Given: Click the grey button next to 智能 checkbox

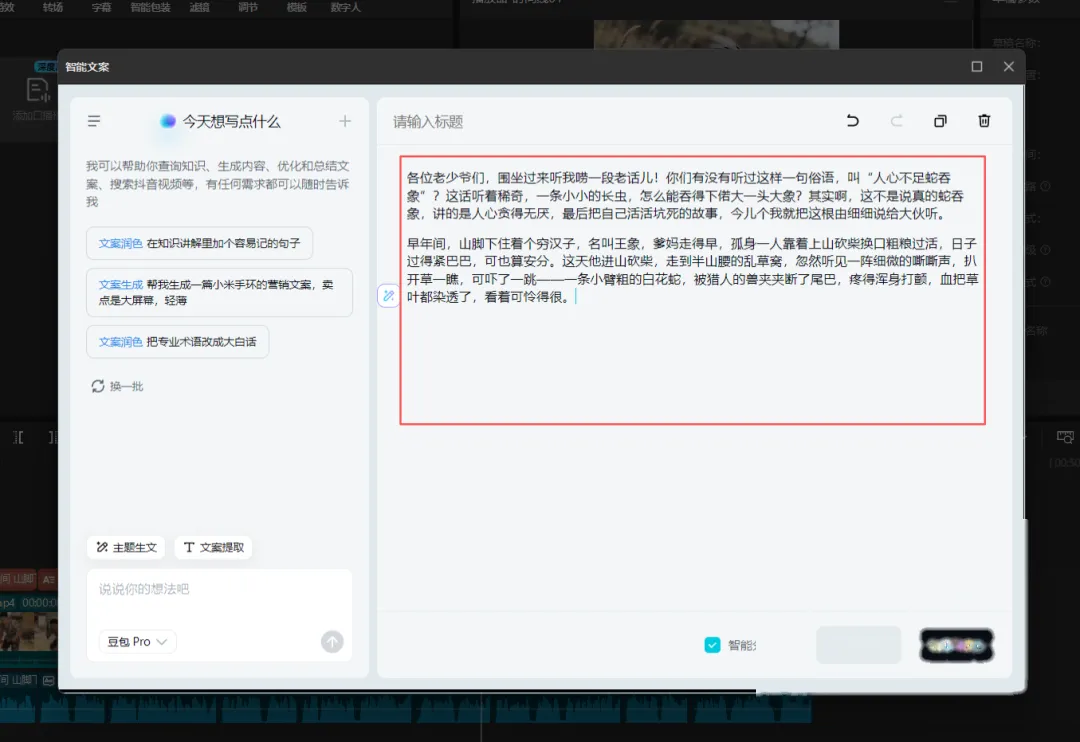Looking at the screenshot, I should click(x=858, y=646).
